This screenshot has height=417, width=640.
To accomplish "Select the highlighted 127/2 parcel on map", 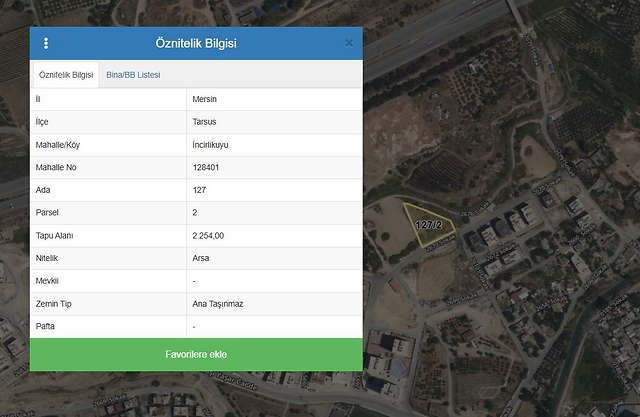I will [428, 226].
